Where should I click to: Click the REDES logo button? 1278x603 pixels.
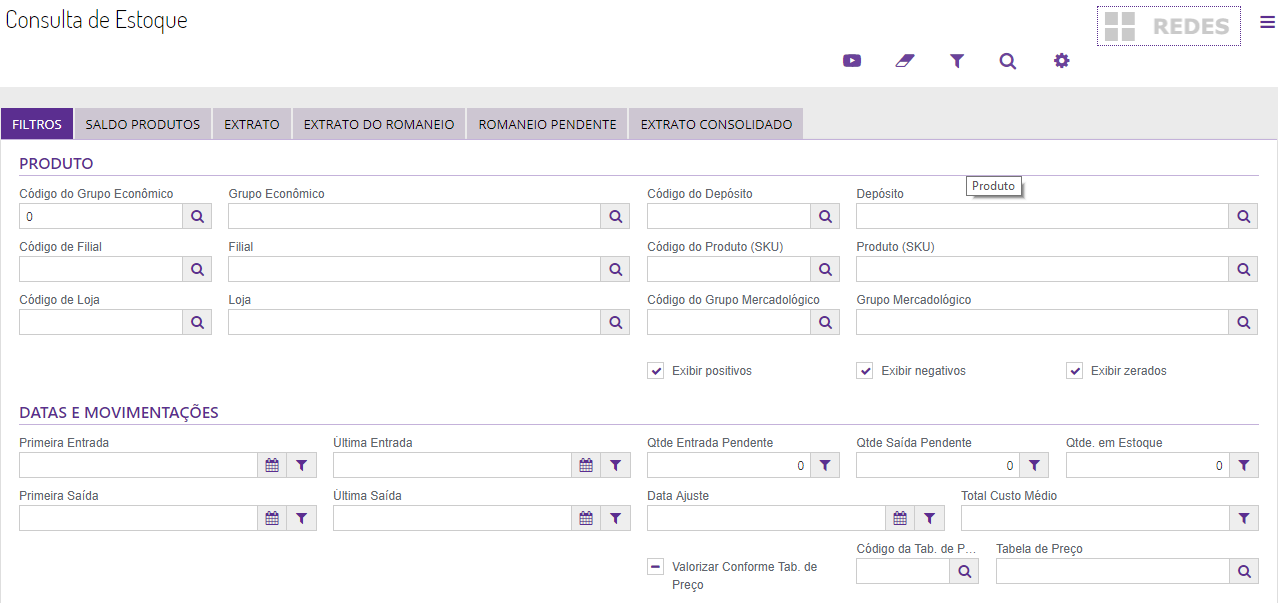coord(1168,26)
